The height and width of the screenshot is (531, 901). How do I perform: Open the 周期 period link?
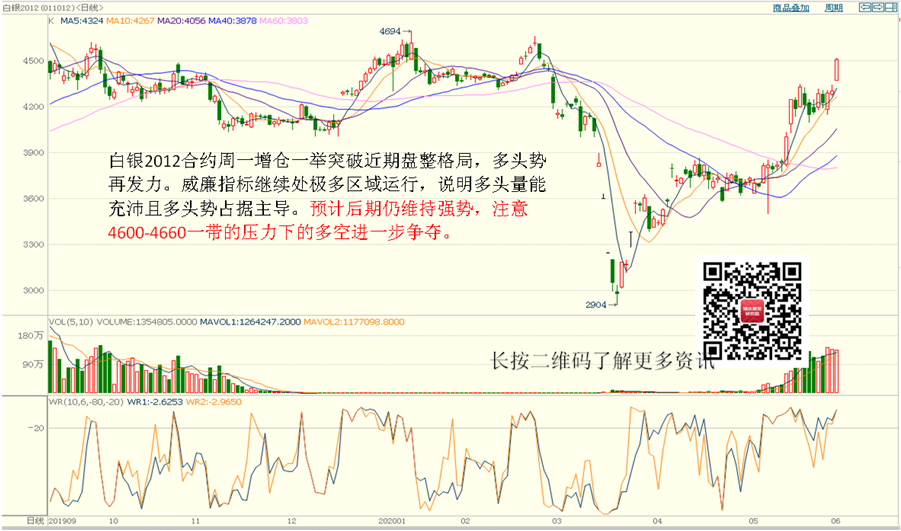pos(833,7)
